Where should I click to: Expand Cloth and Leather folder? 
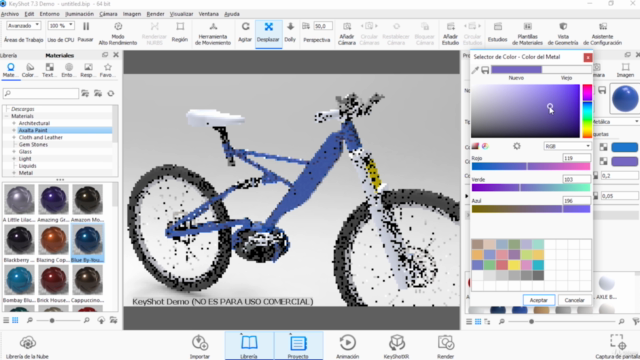14,138
